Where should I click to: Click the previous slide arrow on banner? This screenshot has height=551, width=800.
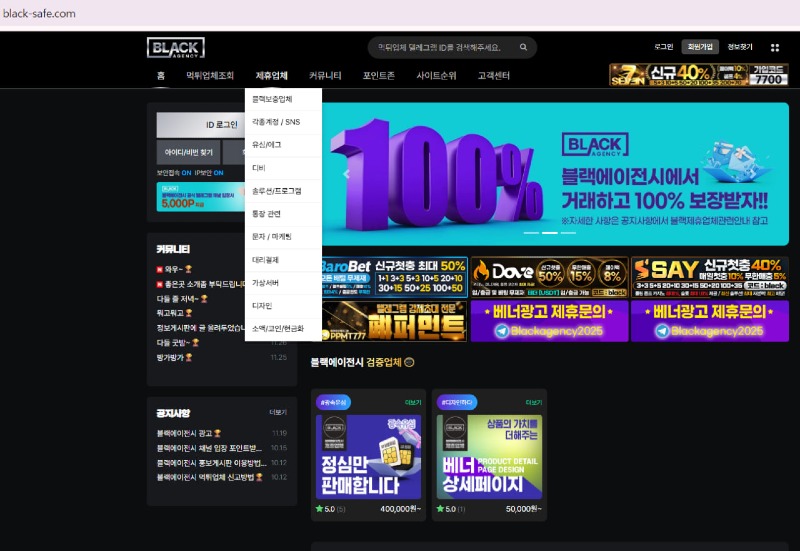(x=346, y=173)
